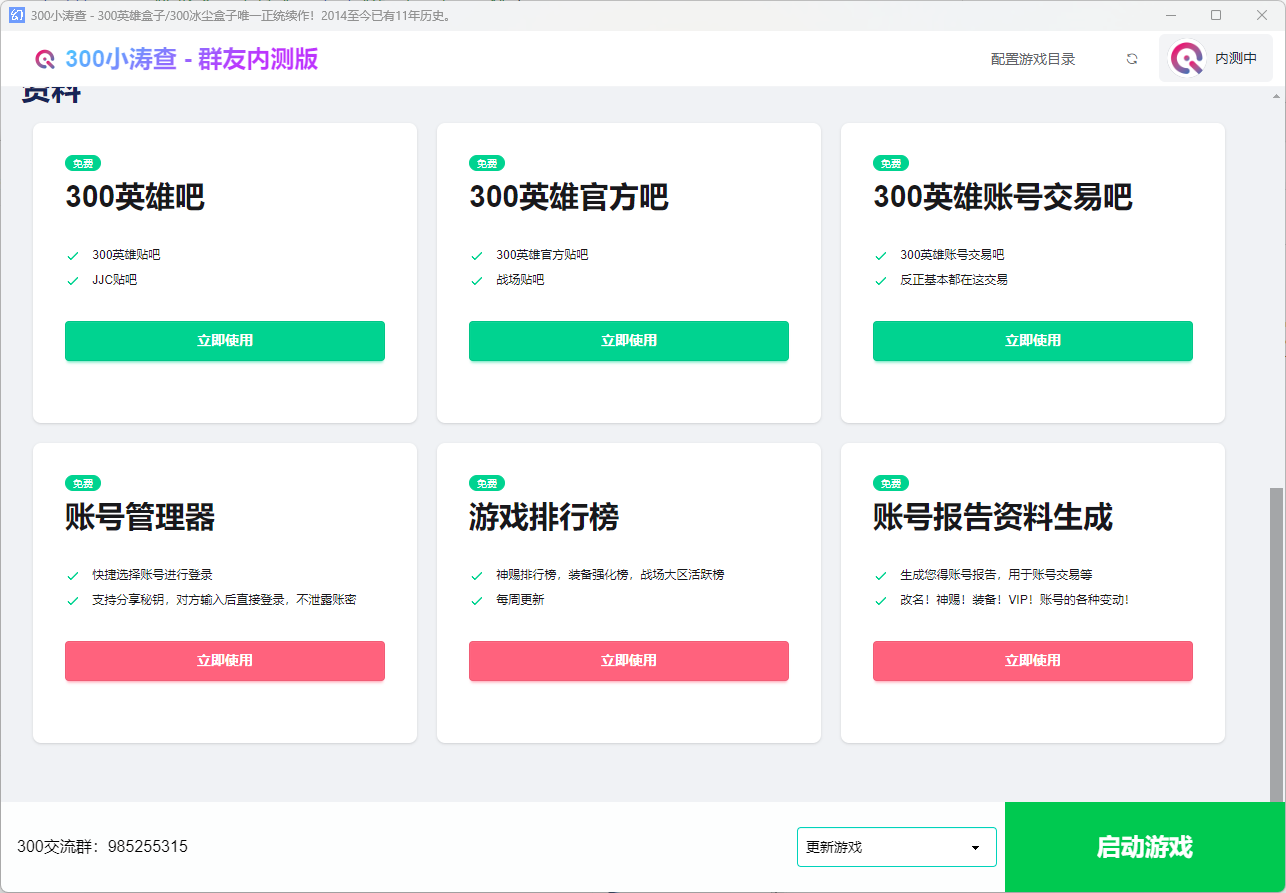Click the checkmark beside 300英雄官方贴吧
The height and width of the screenshot is (893, 1286).
coord(477,256)
